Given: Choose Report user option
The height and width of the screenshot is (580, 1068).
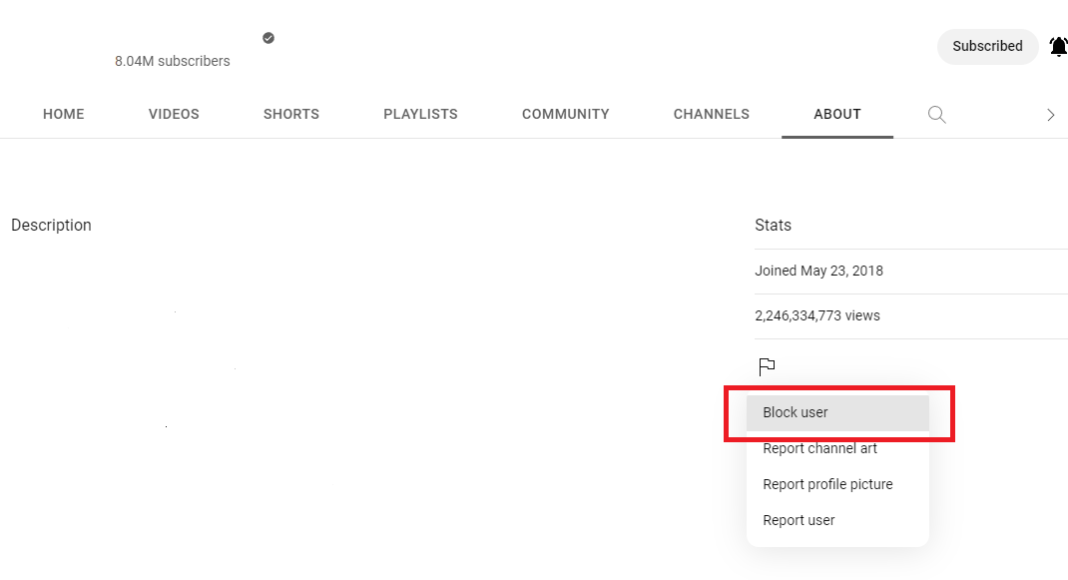Looking at the screenshot, I should tap(798, 519).
